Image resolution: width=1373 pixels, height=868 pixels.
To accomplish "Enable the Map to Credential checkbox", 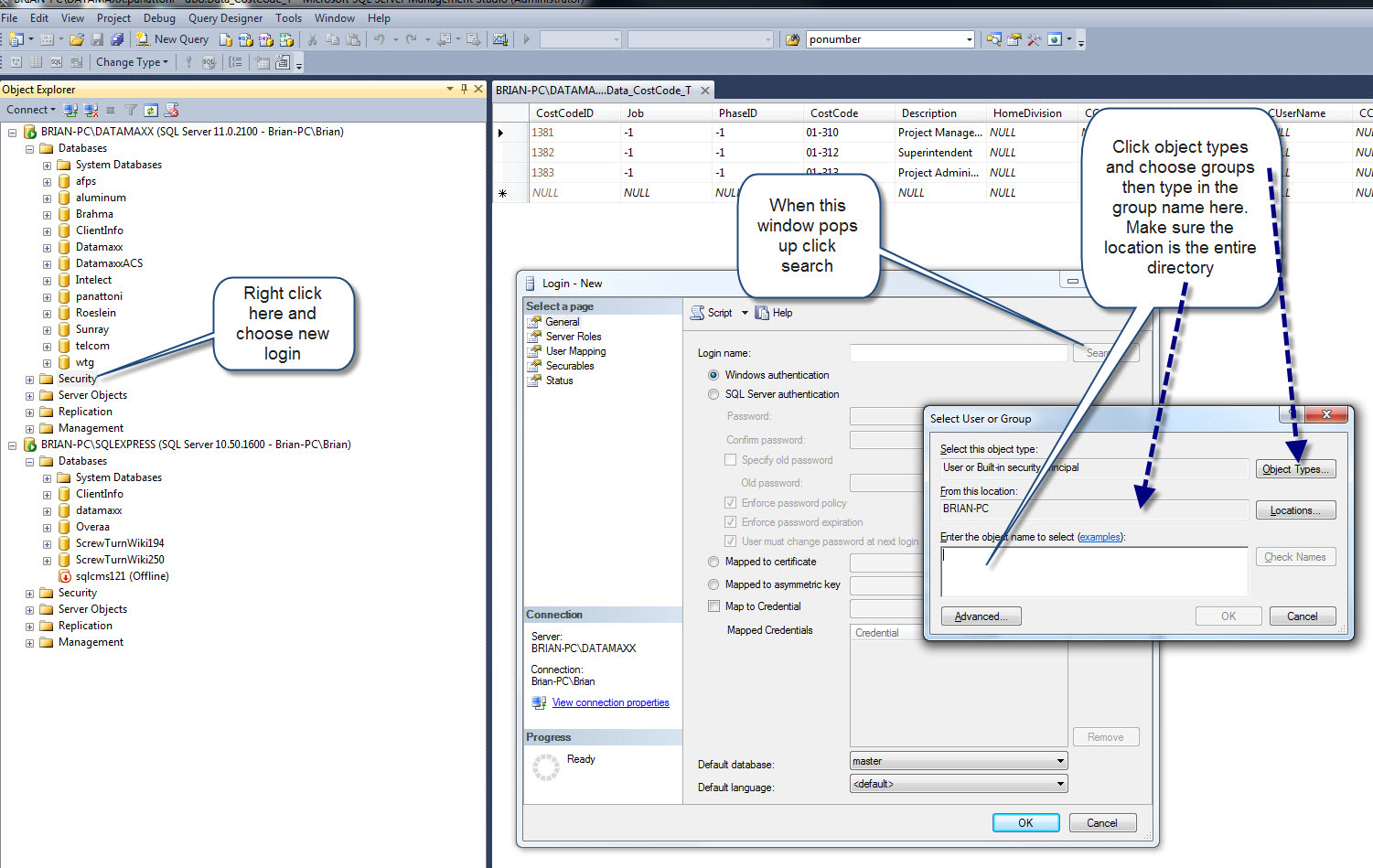I will pyautogui.click(x=713, y=606).
